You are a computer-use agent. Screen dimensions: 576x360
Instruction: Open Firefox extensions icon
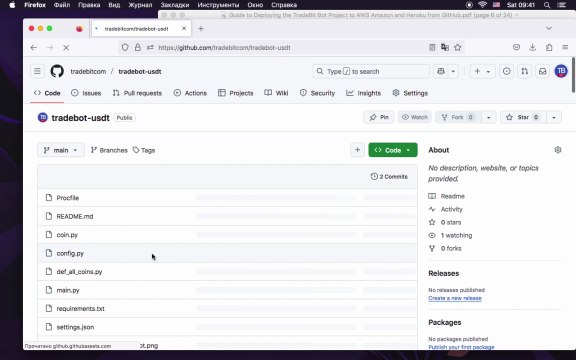click(549, 47)
